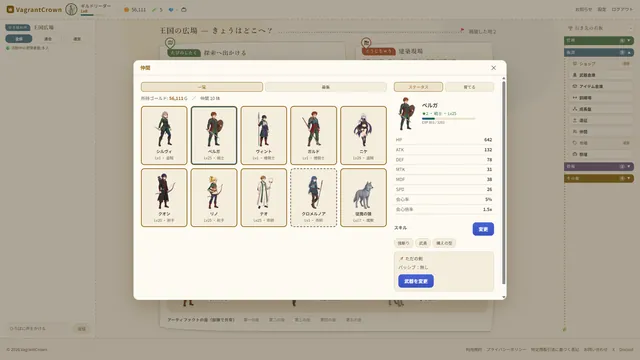Click the guild level progress bar in header

[93, 15]
